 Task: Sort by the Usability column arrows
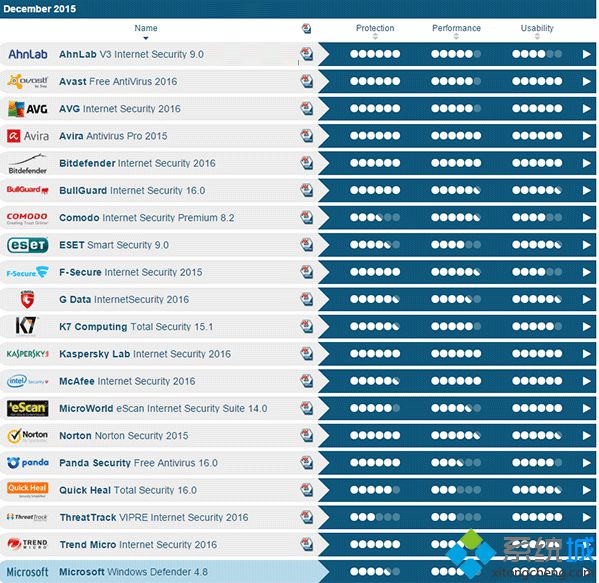click(537, 36)
